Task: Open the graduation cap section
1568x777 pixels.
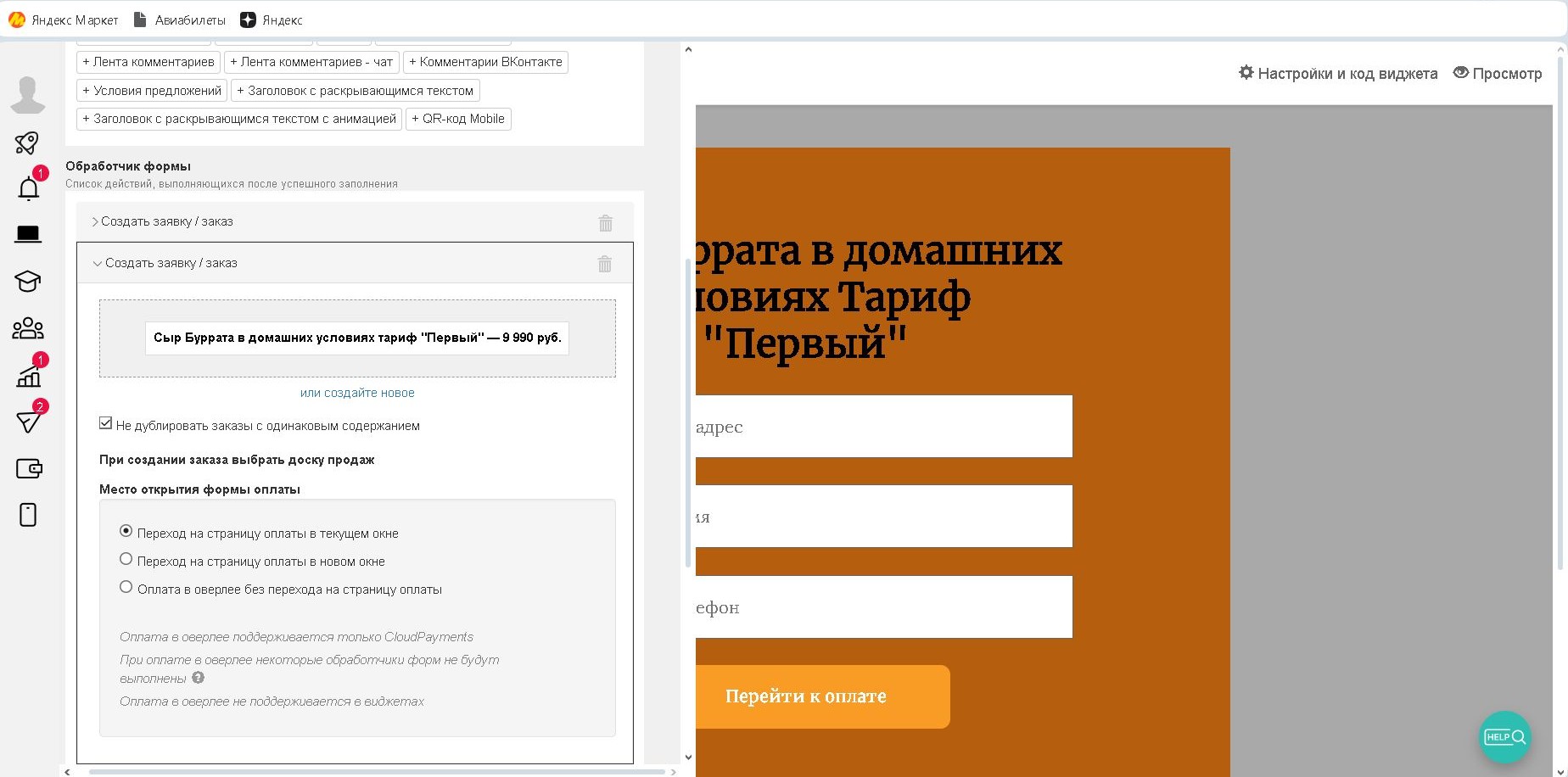Action: 28,281
